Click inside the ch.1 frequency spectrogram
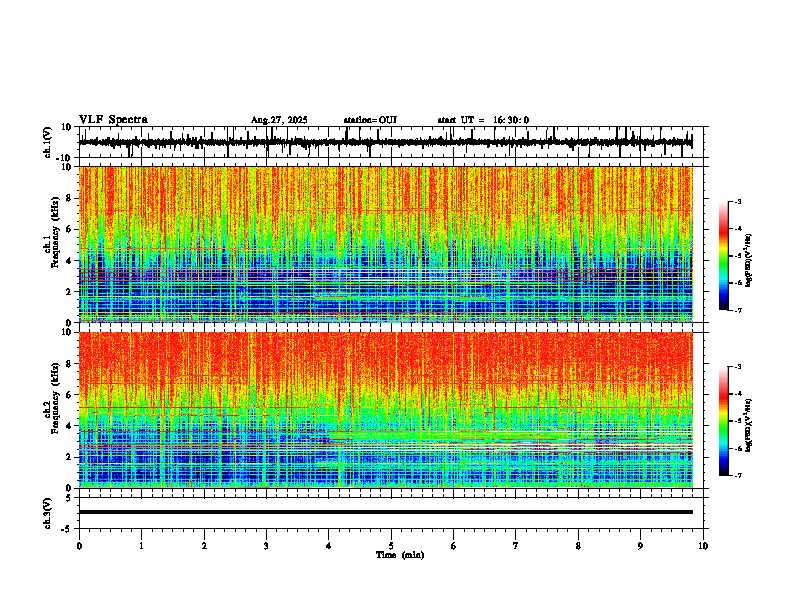The width and height of the screenshot is (792, 612). pos(385,244)
